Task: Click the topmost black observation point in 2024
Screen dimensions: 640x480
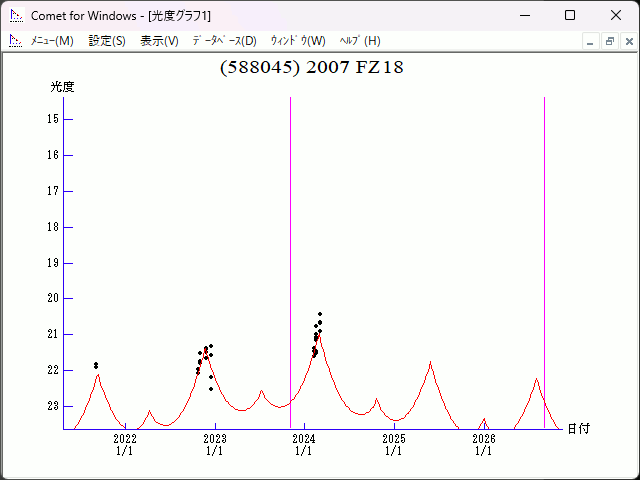Action: click(320, 314)
